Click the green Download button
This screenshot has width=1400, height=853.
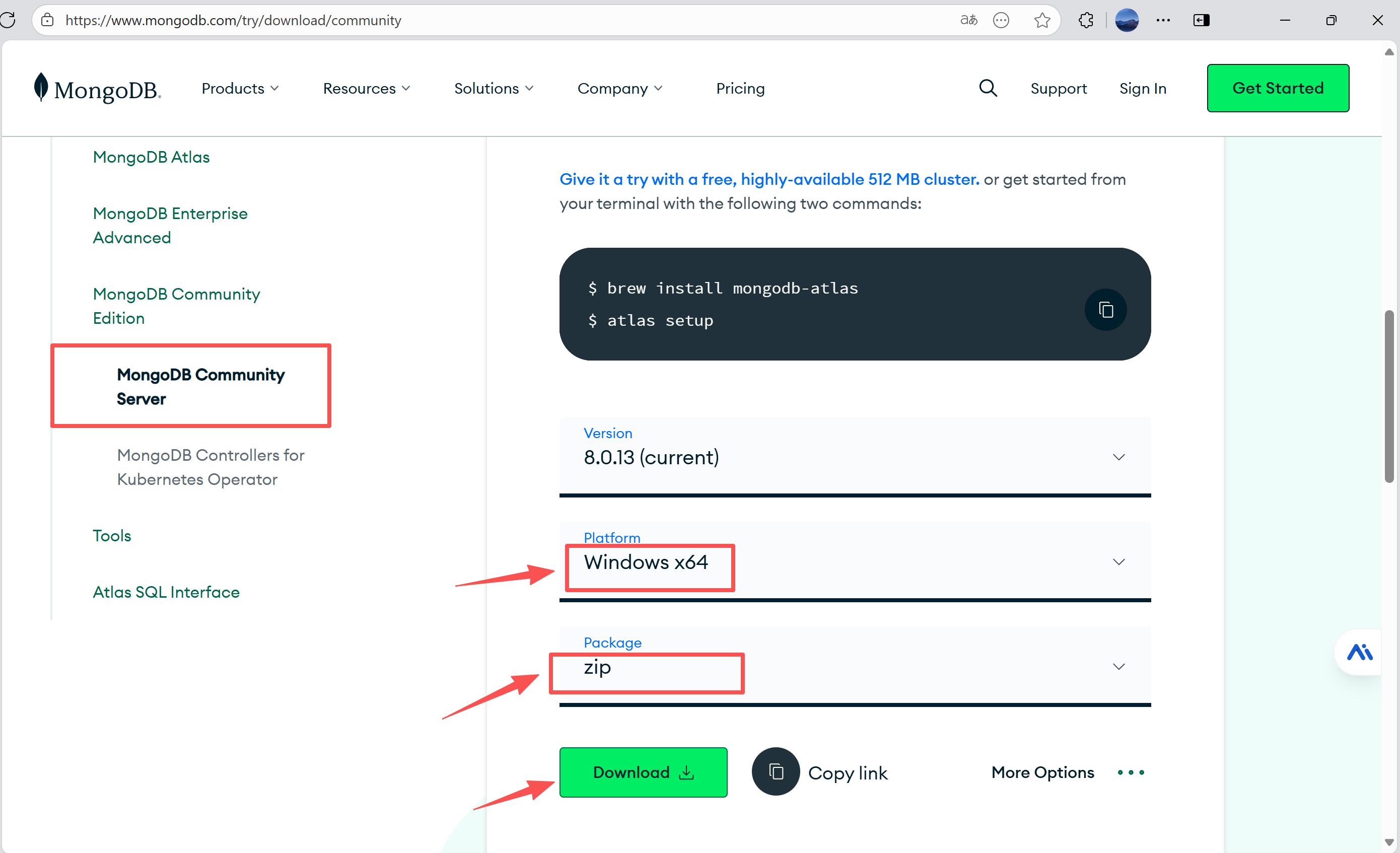coord(643,772)
